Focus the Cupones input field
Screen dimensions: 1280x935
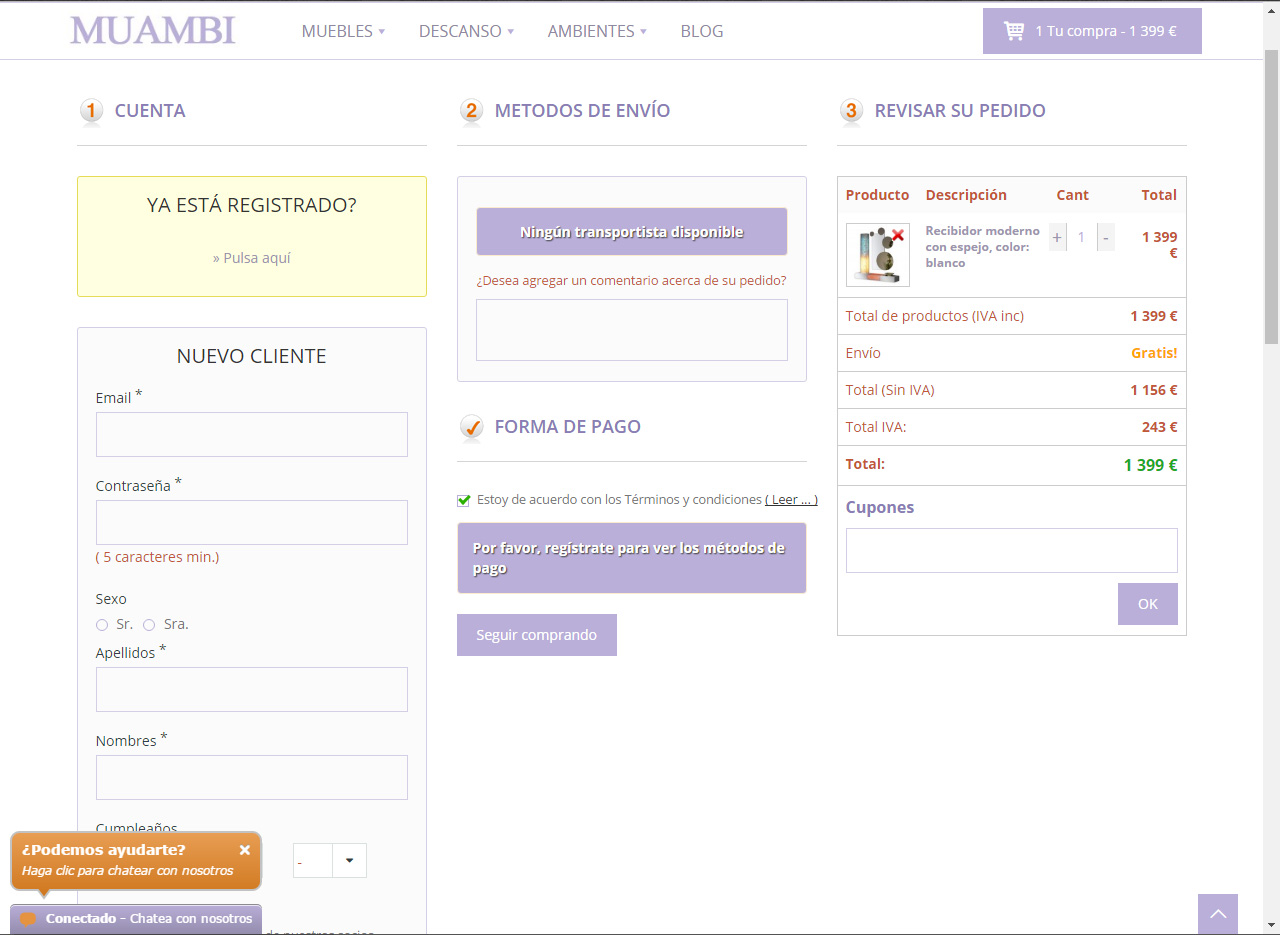click(x=1012, y=551)
